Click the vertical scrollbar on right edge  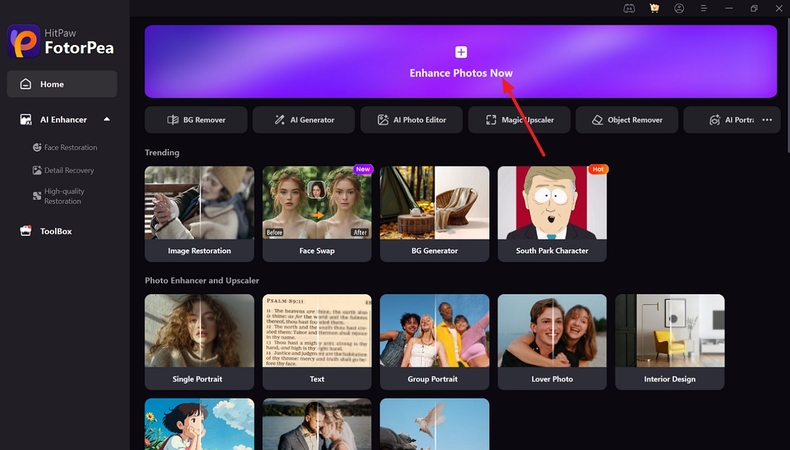(787, 84)
